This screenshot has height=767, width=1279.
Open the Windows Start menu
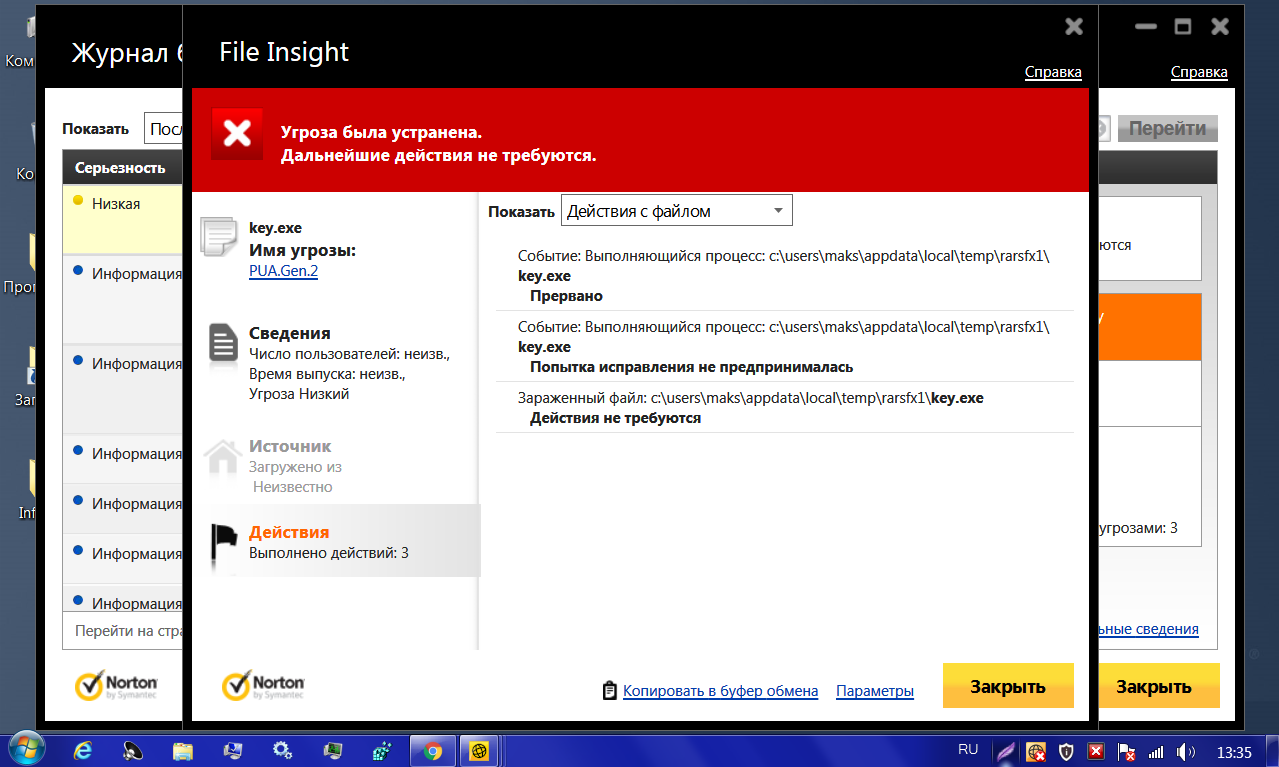pos(26,749)
